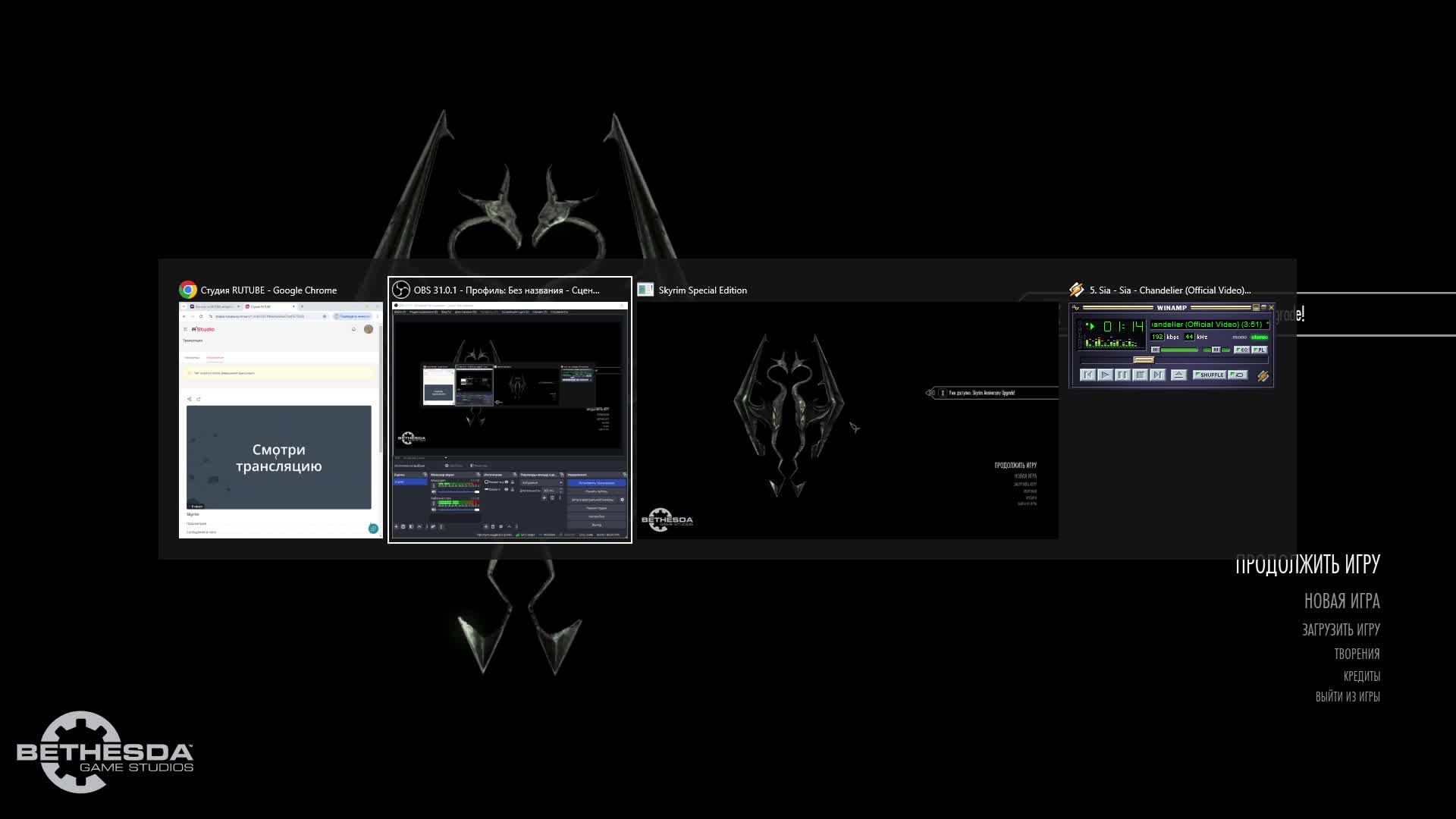The height and width of the screenshot is (819, 1456).
Task: Expand the RUTUBE Studio hamburger menu
Action: 185,329
